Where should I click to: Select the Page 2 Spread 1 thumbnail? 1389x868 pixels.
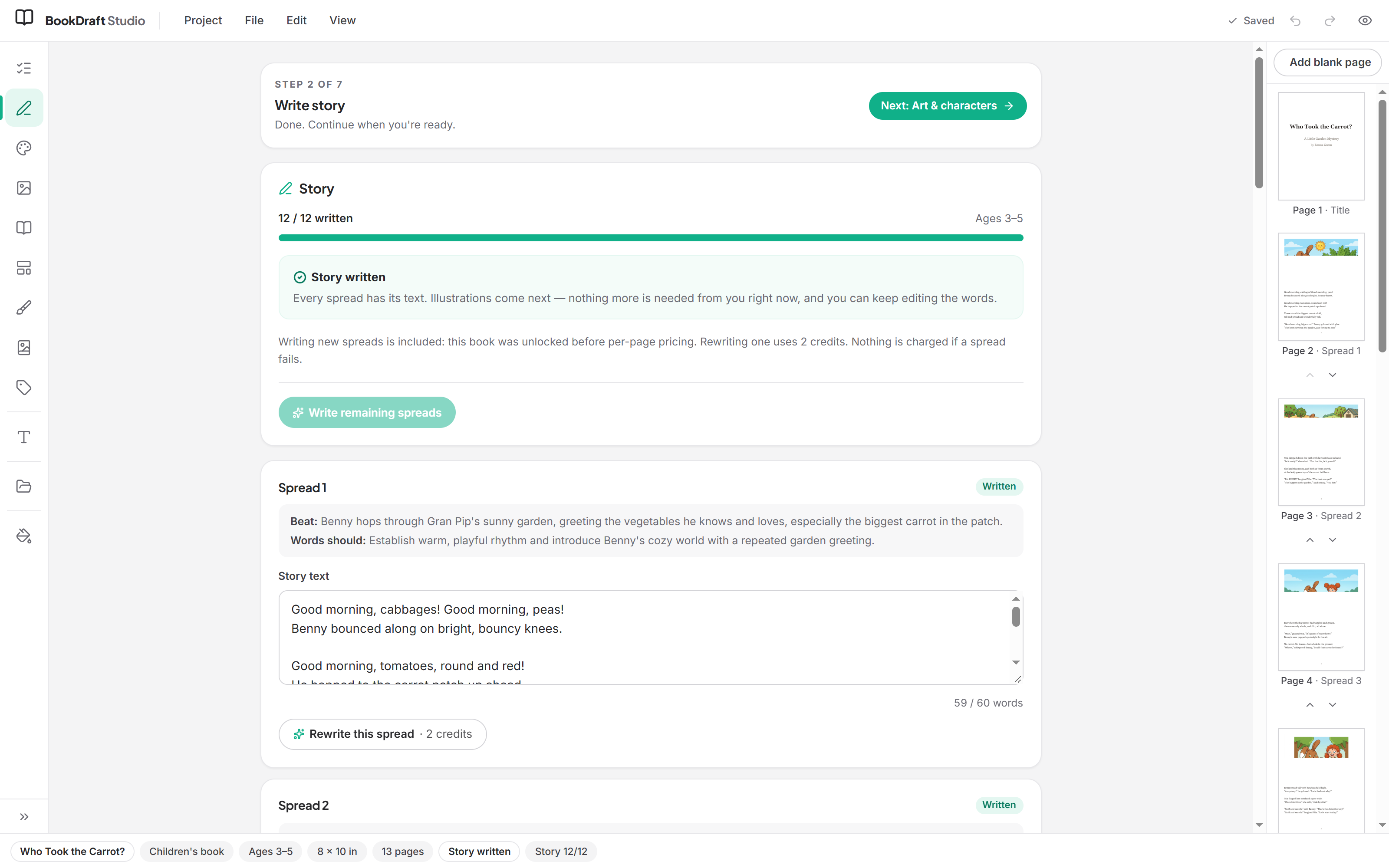pyautogui.click(x=1321, y=286)
